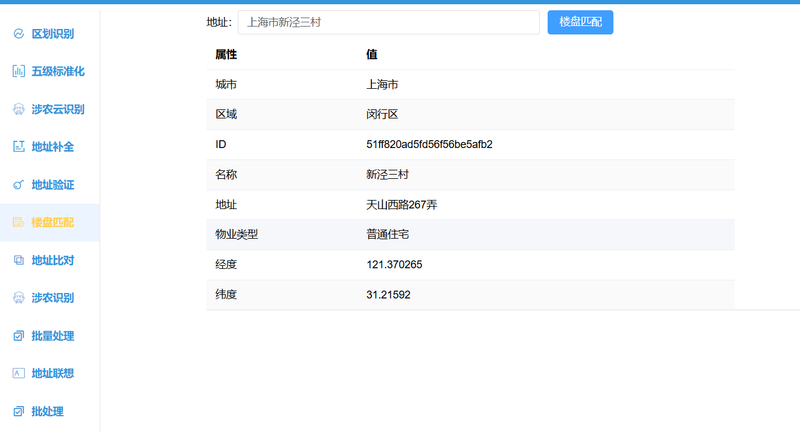The width and height of the screenshot is (800, 432).
Task: Select 楼盘匹配 sidebar label
Action: pyautogui.click(x=53, y=222)
